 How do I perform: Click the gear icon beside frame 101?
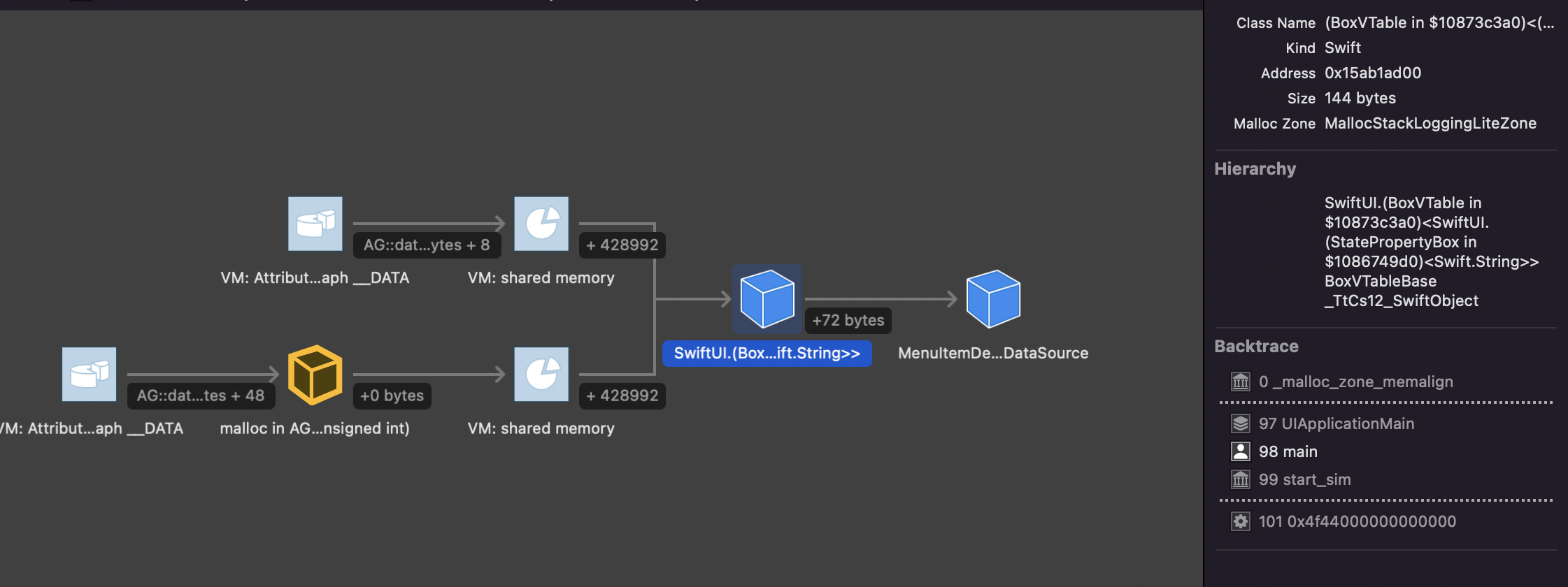pyautogui.click(x=1240, y=522)
